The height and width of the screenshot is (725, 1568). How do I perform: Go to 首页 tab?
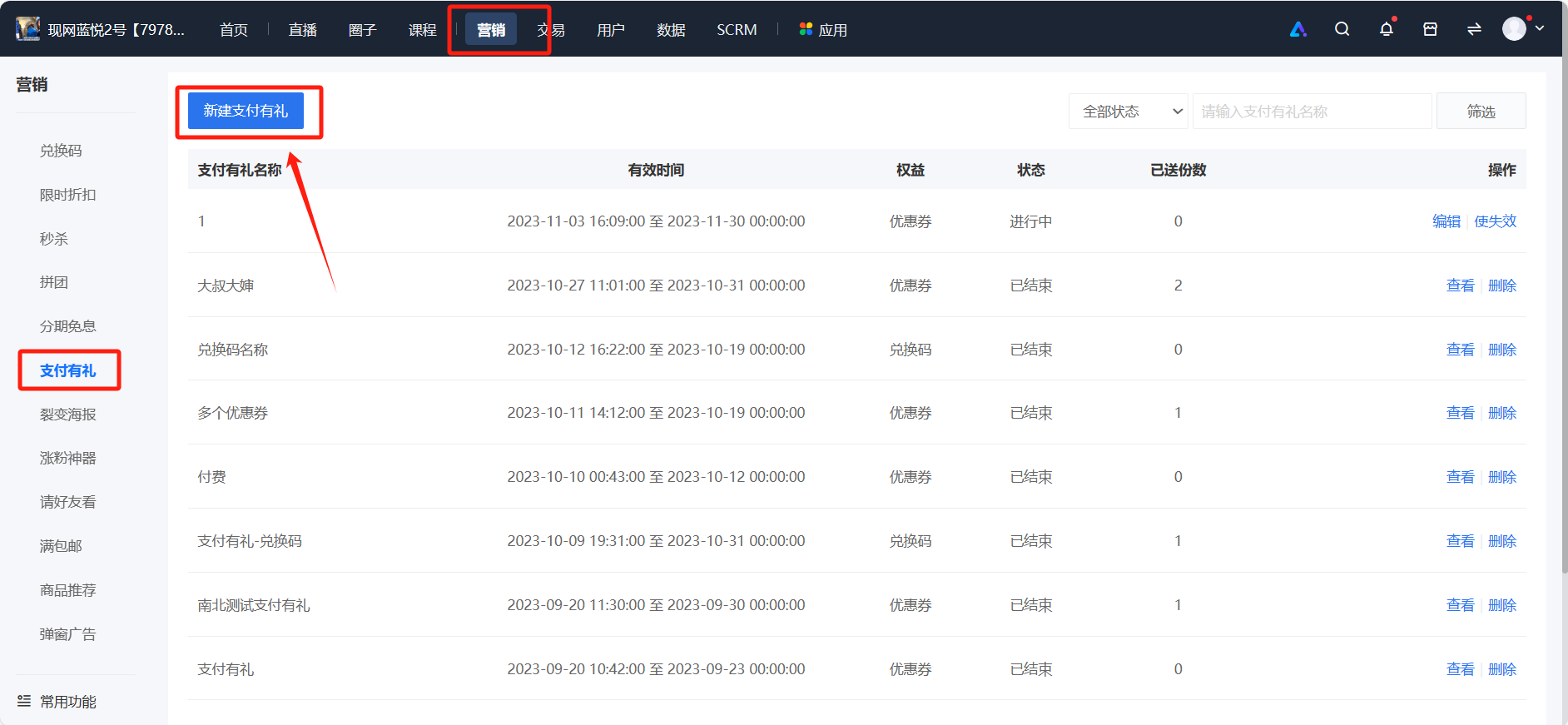(x=234, y=30)
